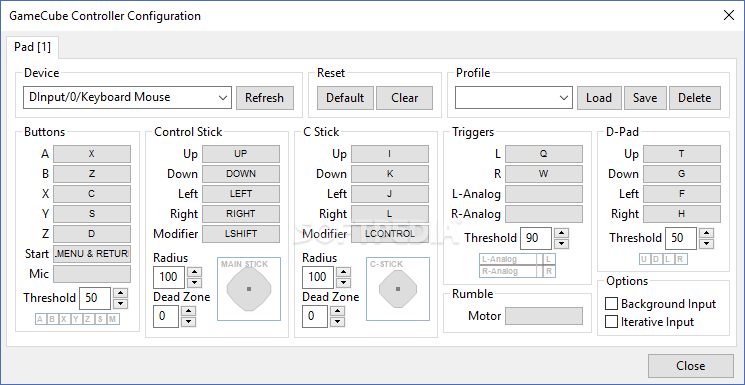
Task: Click the C-STICK preview graphic
Action: [398, 289]
